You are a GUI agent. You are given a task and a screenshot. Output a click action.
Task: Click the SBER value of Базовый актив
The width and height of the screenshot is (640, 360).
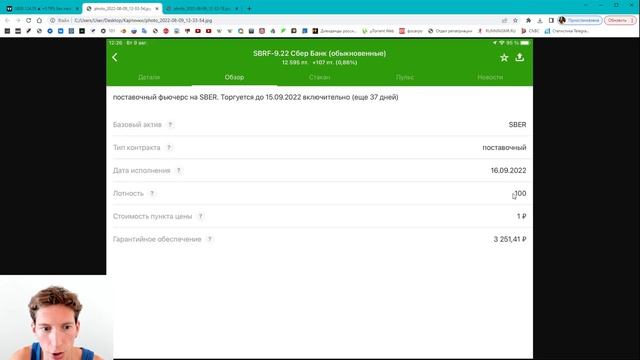517,124
